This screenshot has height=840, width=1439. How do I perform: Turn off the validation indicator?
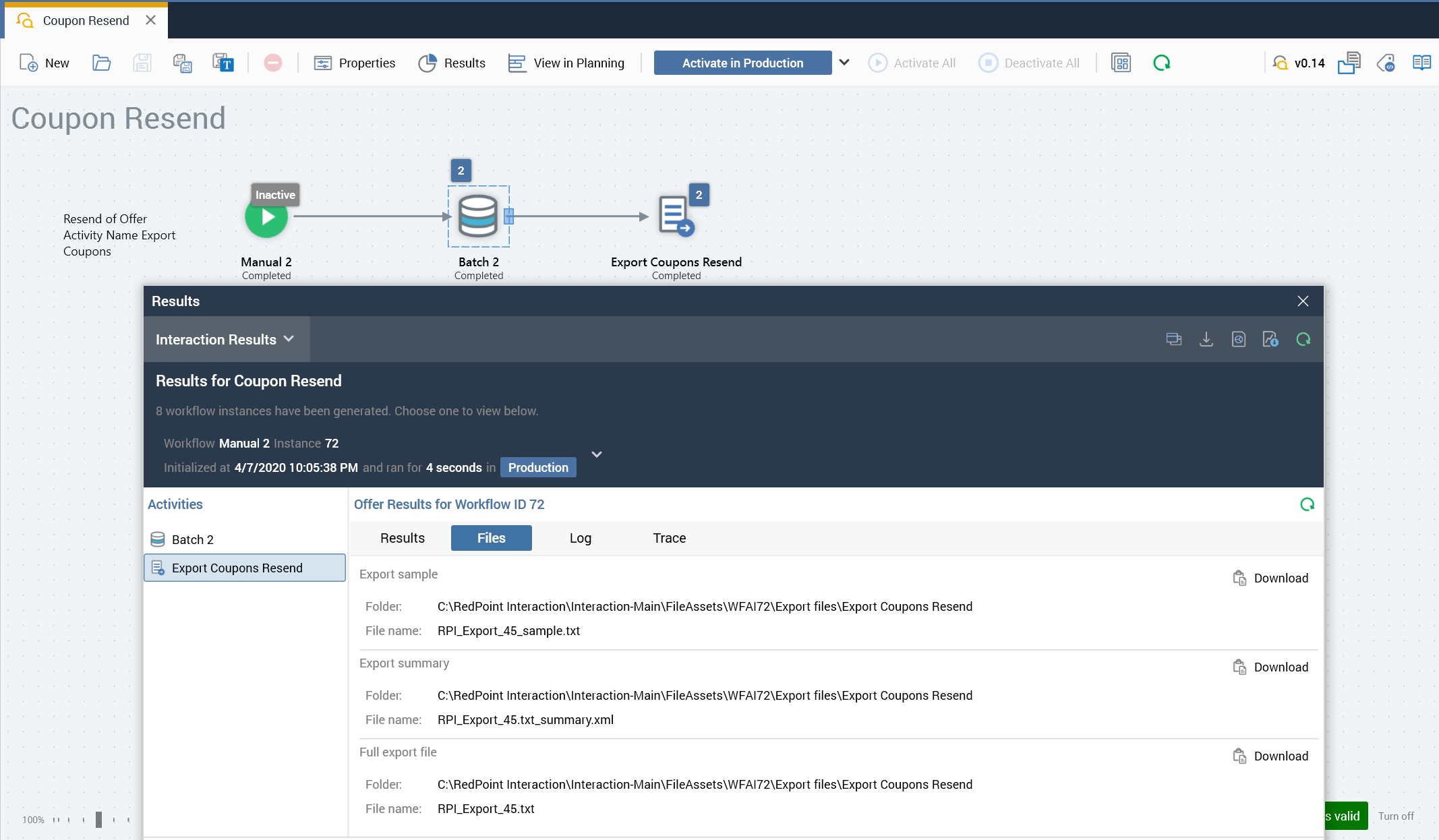pos(1396,816)
